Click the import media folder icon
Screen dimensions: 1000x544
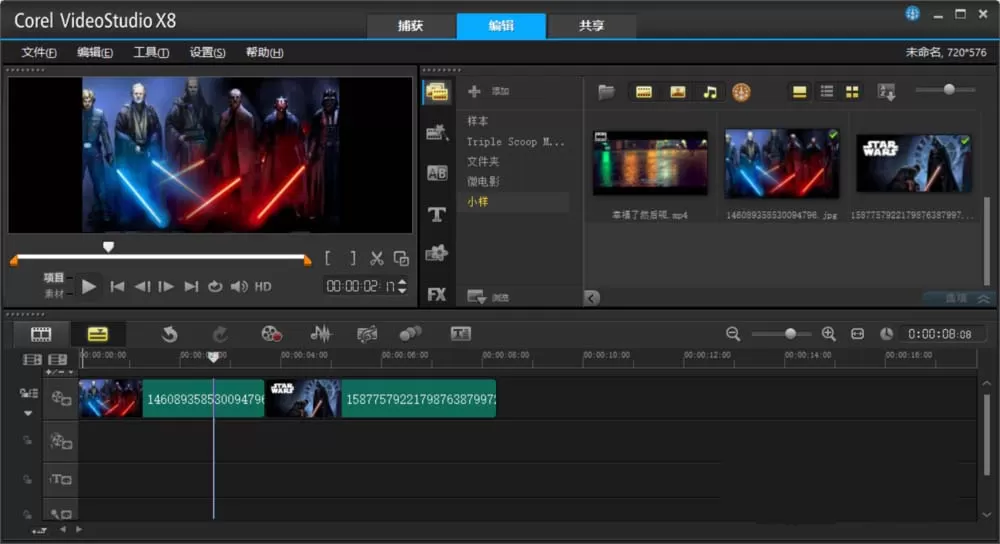click(x=606, y=92)
